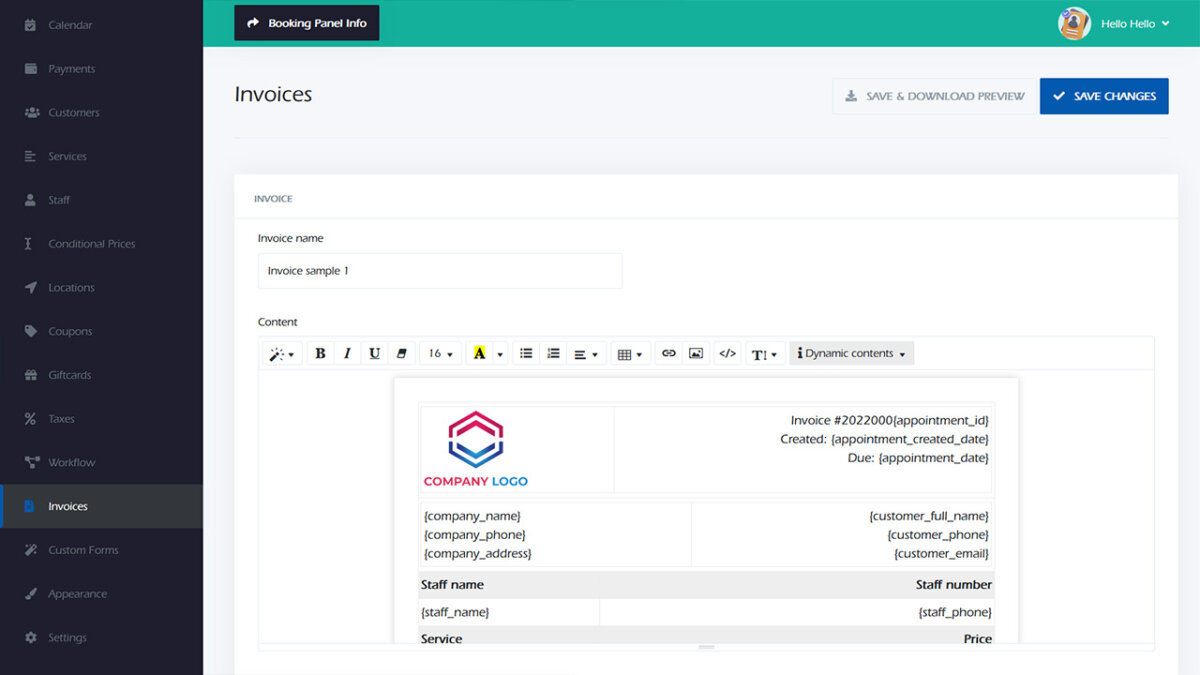Click the Save Changes button
The width and height of the screenshot is (1200, 675).
click(1104, 96)
